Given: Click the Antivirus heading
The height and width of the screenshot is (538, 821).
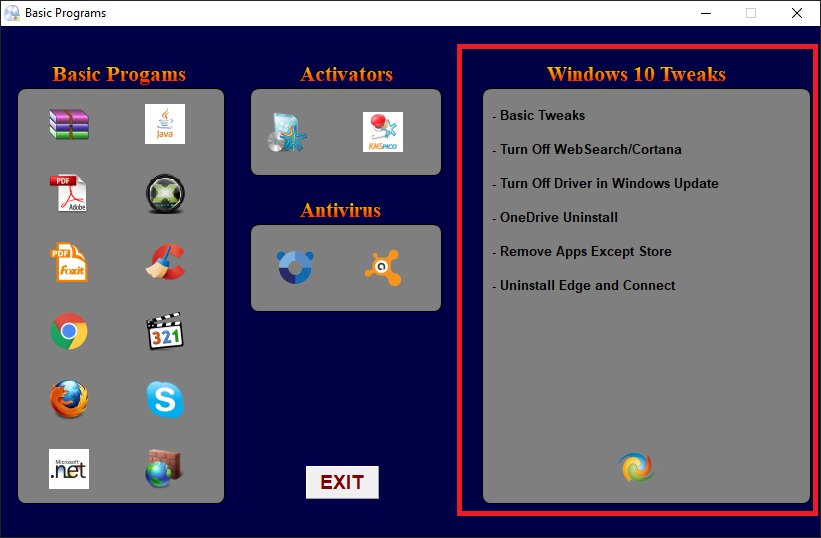Looking at the screenshot, I should click(340, 210).
